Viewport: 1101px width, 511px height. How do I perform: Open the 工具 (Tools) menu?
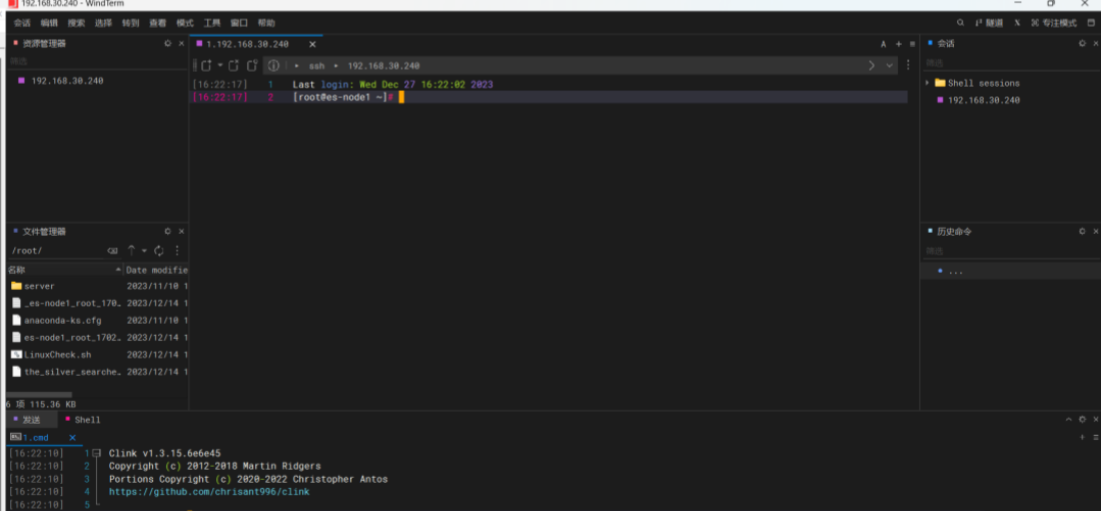click(x=212, y=23)
